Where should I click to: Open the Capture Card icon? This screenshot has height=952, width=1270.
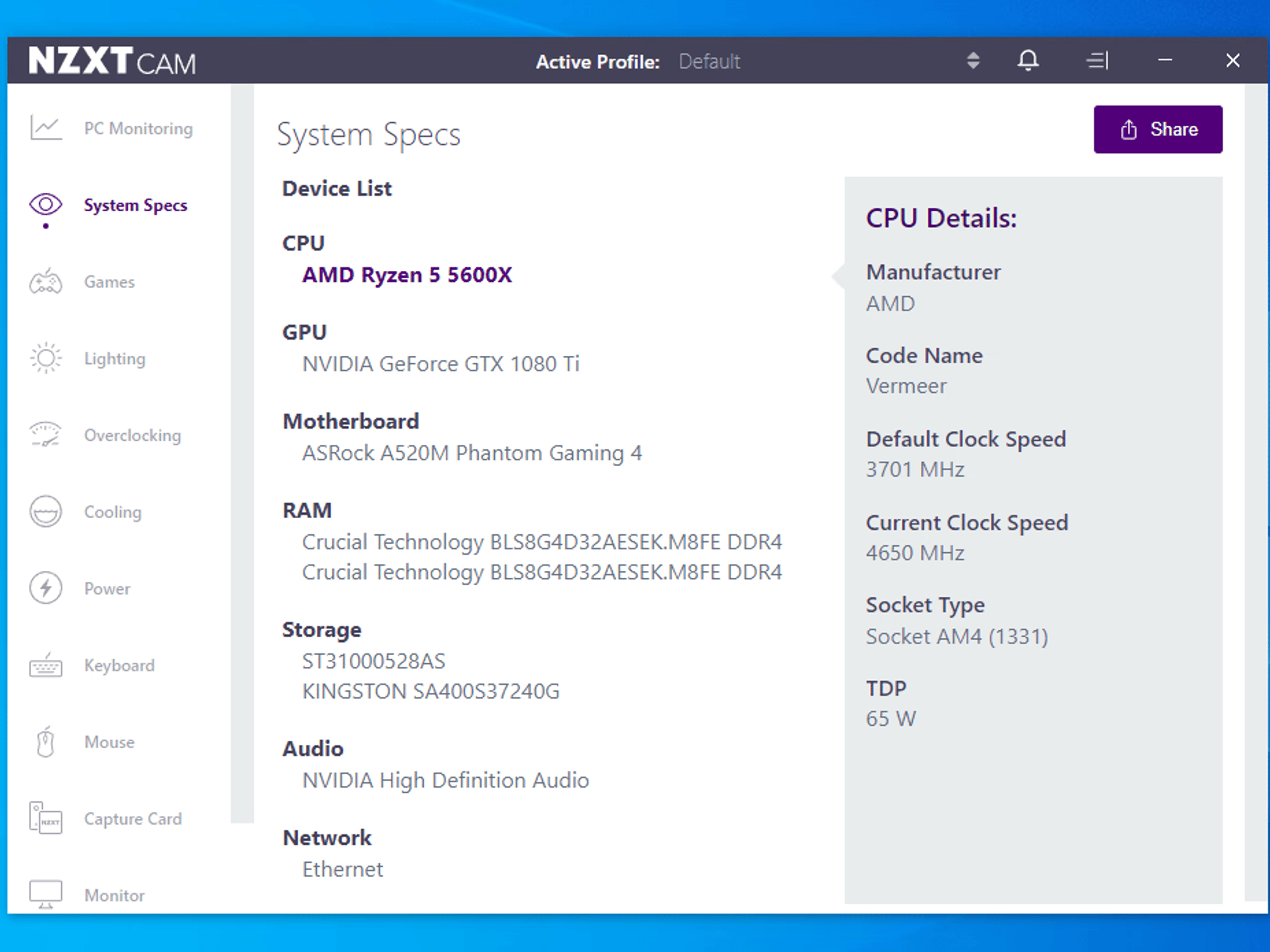pos(46,818)
